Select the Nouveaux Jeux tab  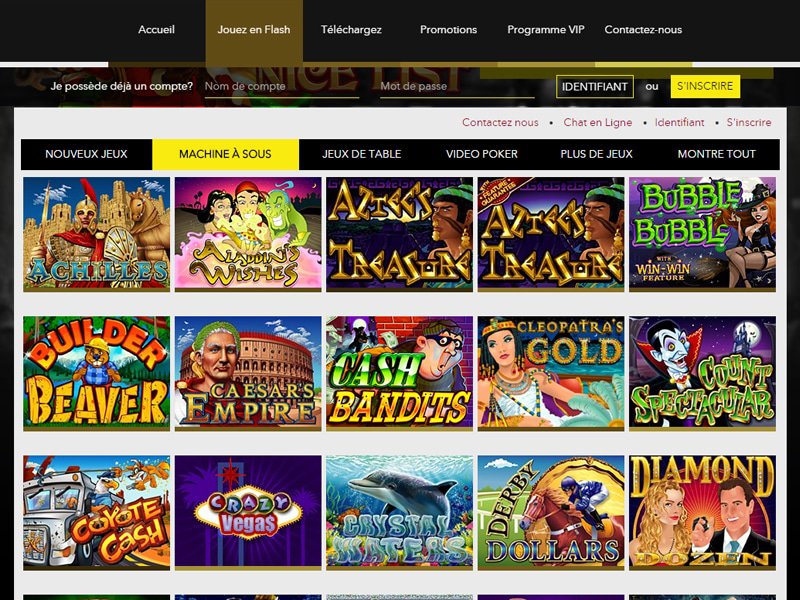[86, 154]
